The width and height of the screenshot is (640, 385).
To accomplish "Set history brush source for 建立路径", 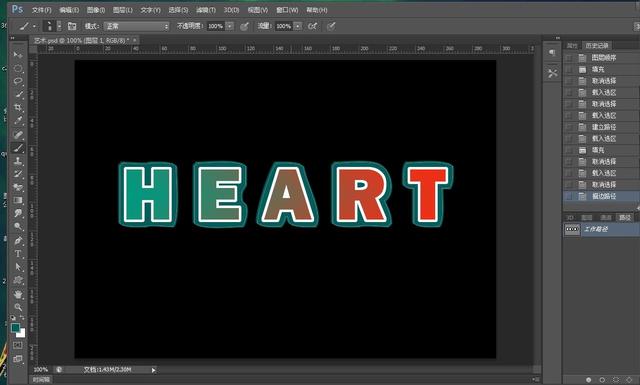I will click(569, 127).
